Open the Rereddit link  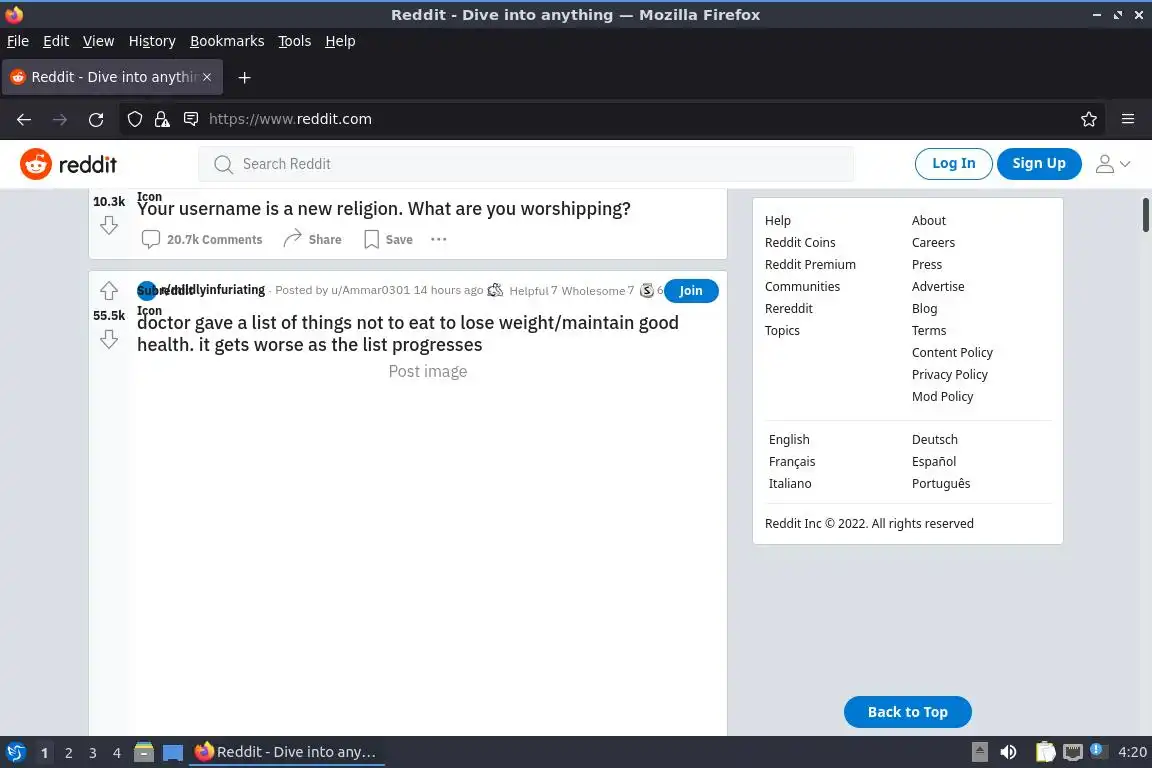pos(788,309)
